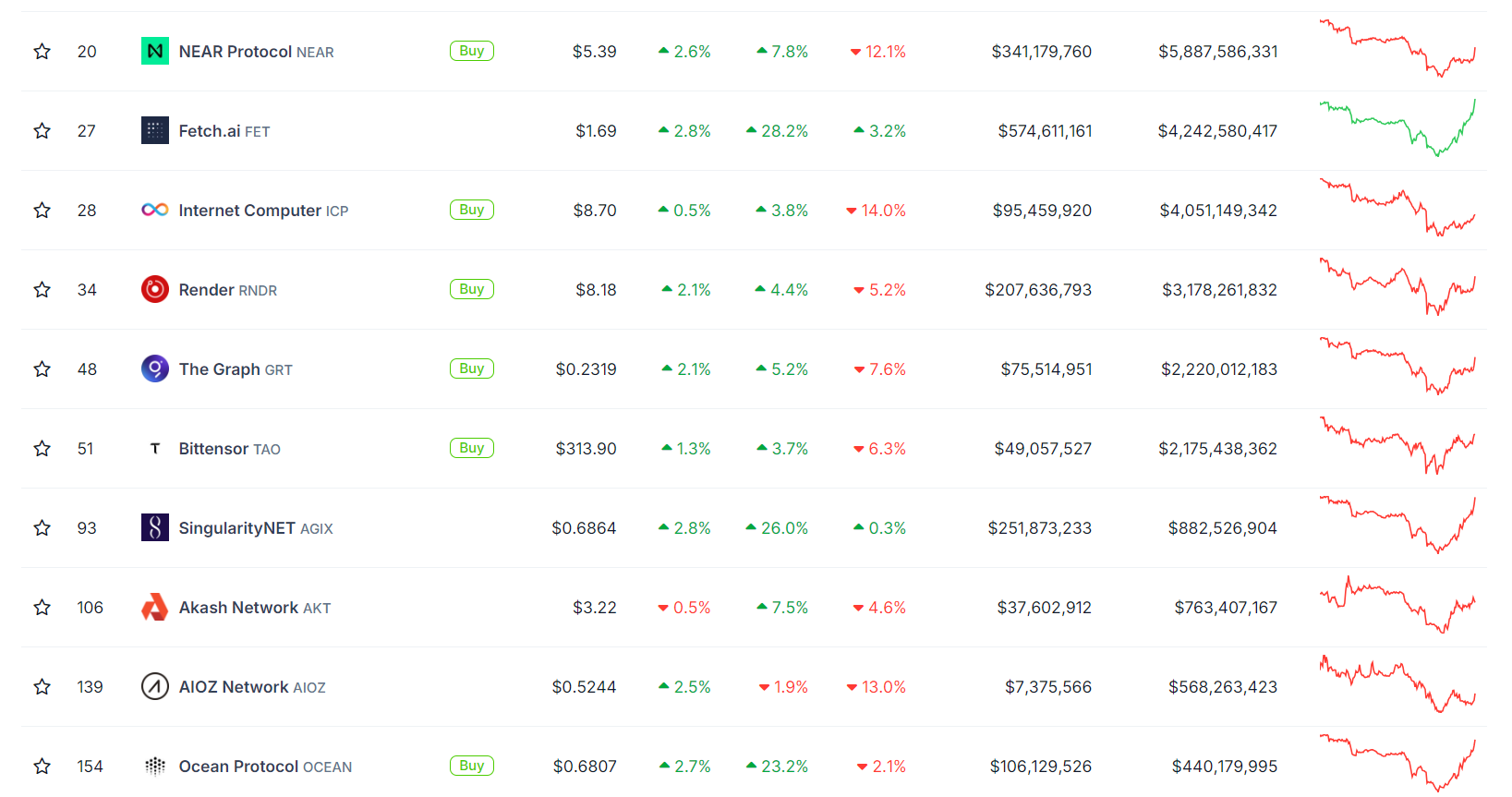The image size is (1512, 797).
Task: Star the Ocean Protocol row
Action: (x=42, y=766)
